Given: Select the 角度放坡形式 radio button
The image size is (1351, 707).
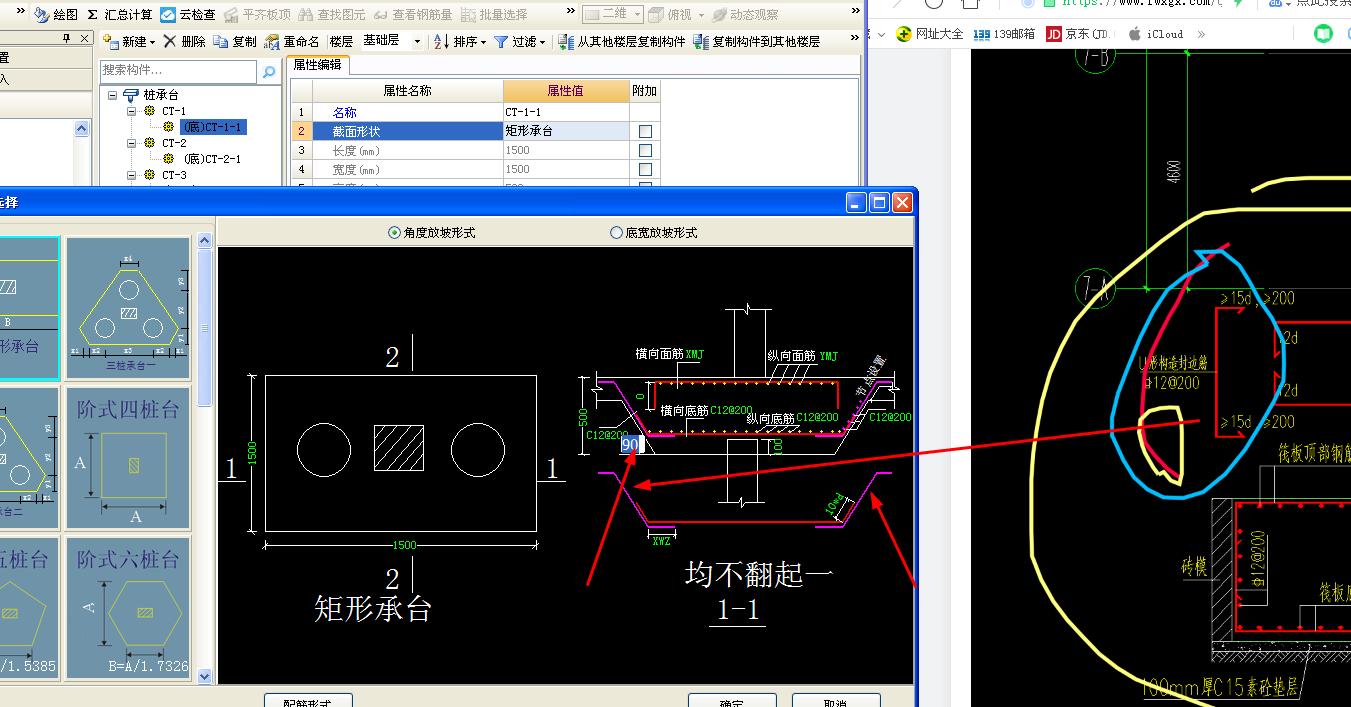Looking at the screenshot, I should 394,232.
